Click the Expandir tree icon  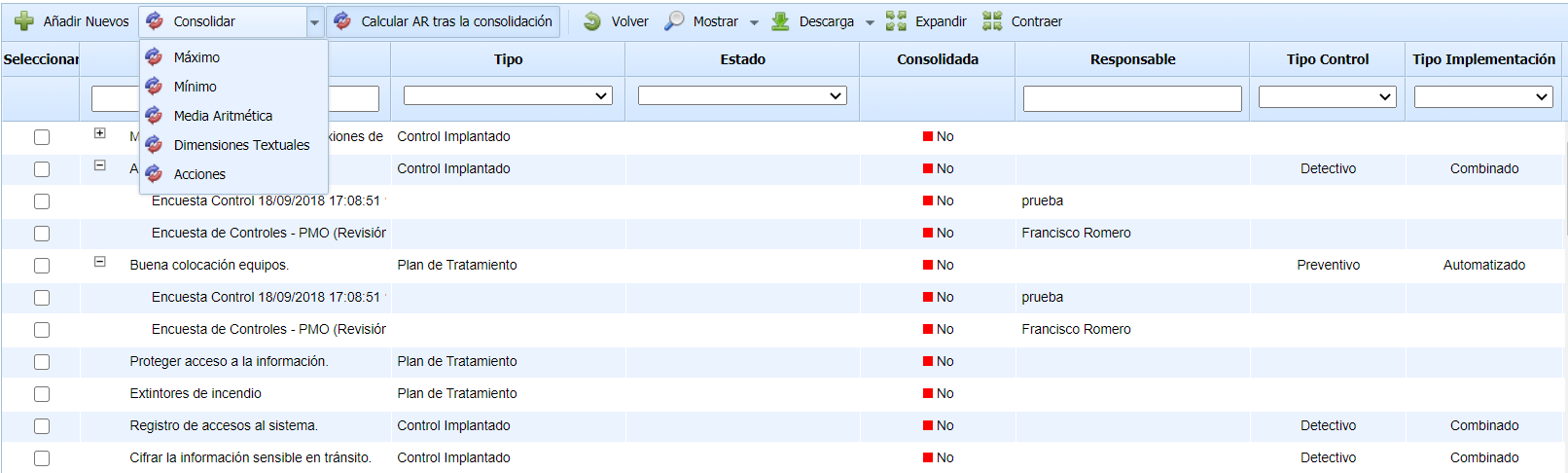[x=896, y=21]
